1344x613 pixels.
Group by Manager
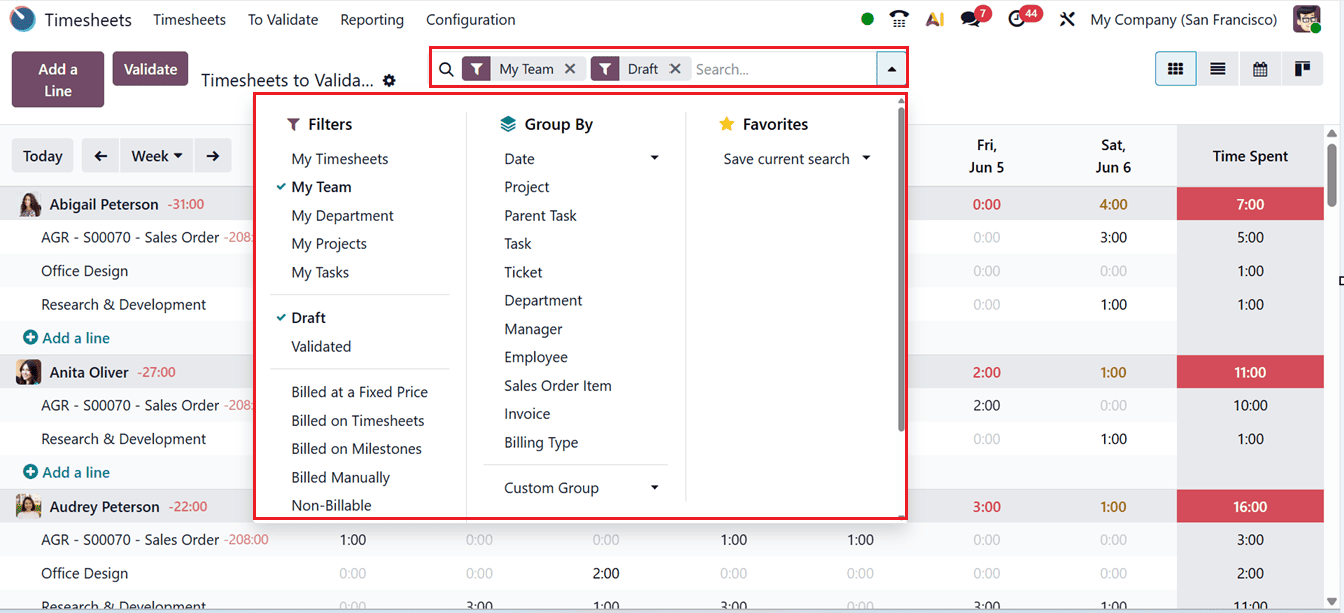click(x=533, y=329)
